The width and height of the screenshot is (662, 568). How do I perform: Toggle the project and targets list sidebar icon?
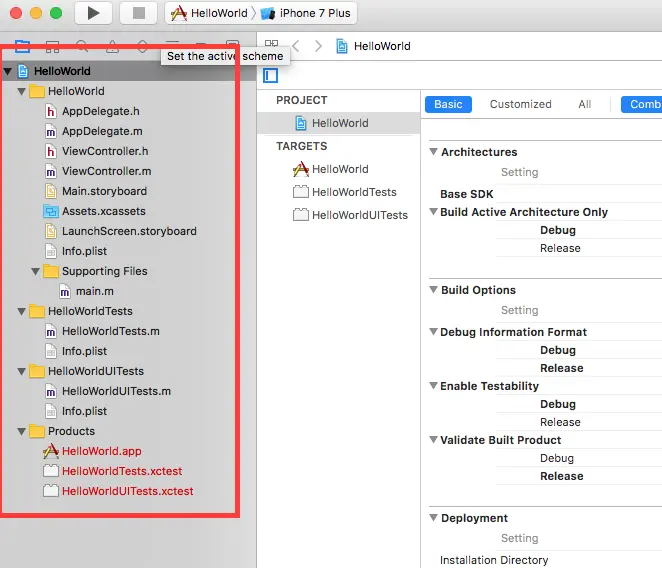pyautogui.click(x=270, y=76)
